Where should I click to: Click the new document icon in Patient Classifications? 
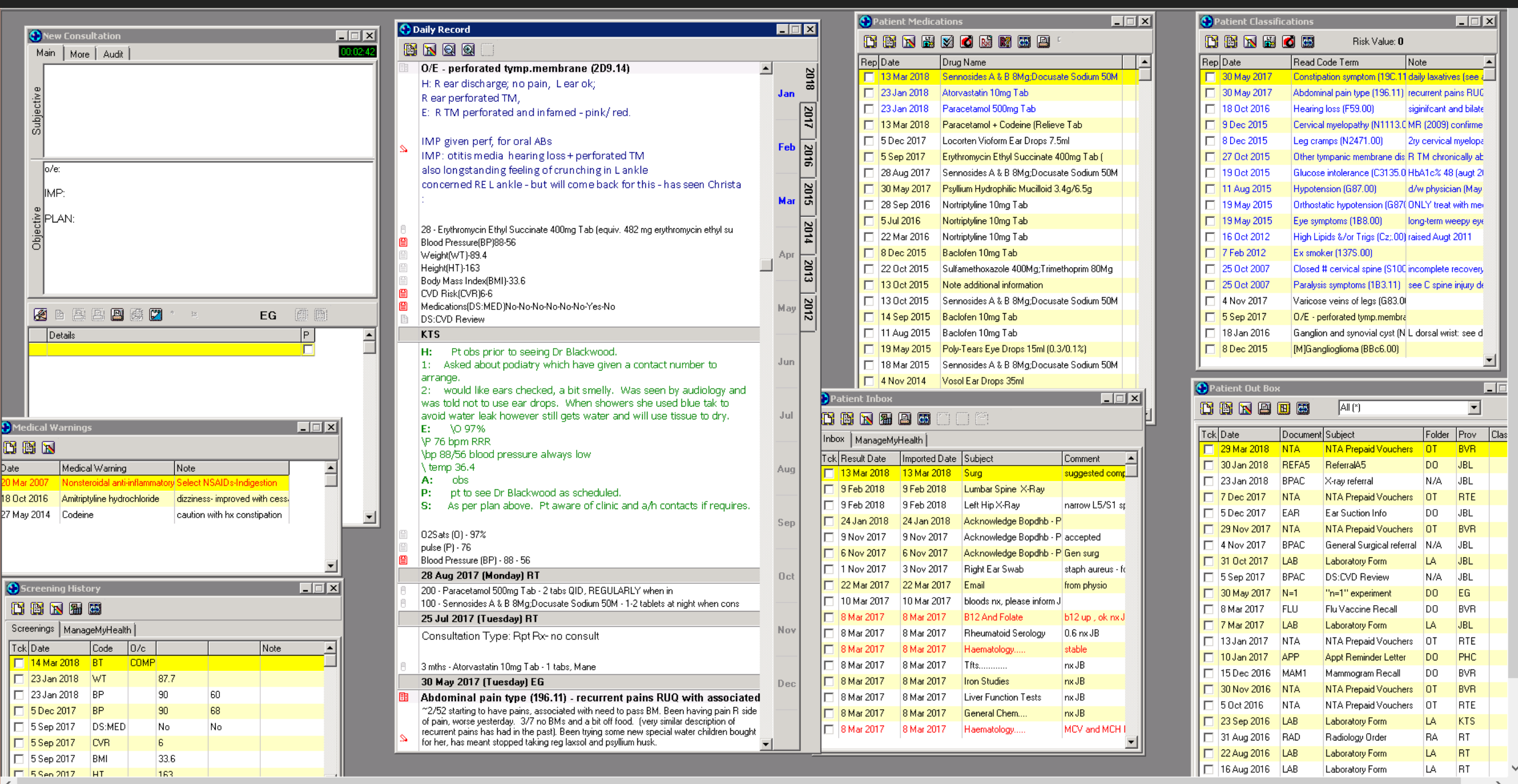point(1212,42)
